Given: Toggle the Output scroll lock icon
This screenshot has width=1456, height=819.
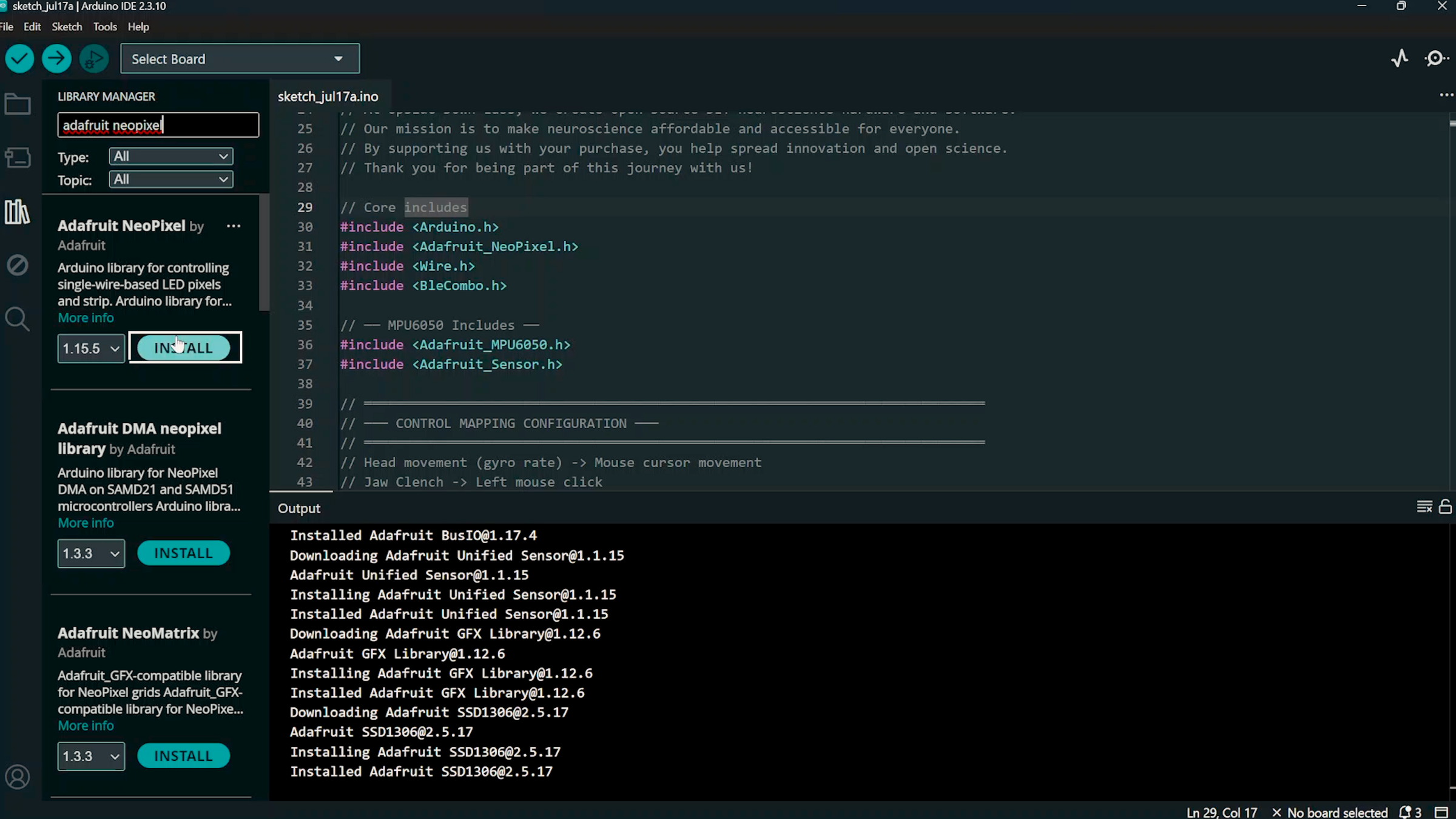Looking at the screenshot, I should pos(1446,507).
